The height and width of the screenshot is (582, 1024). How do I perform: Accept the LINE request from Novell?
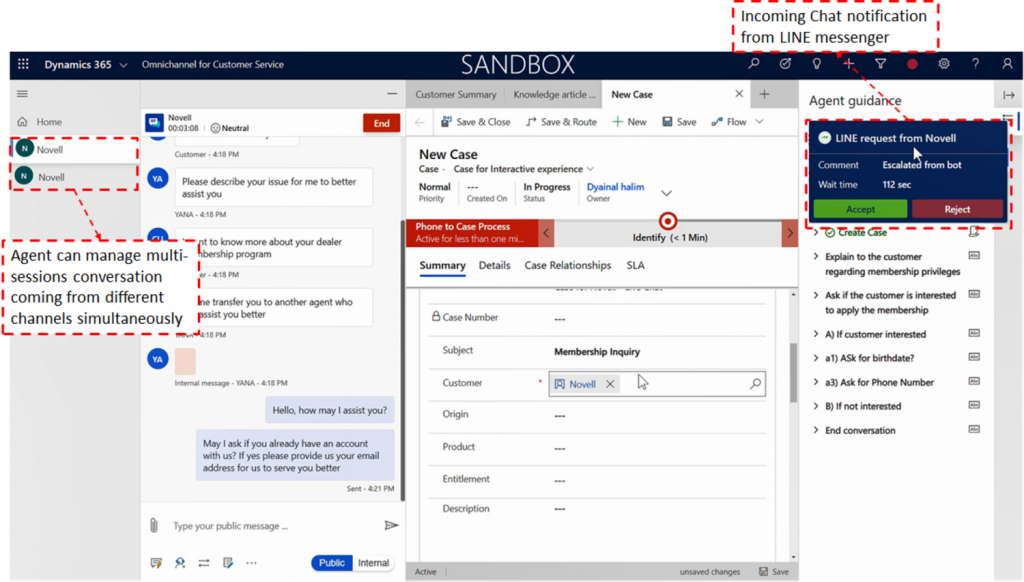pos(860,209)
